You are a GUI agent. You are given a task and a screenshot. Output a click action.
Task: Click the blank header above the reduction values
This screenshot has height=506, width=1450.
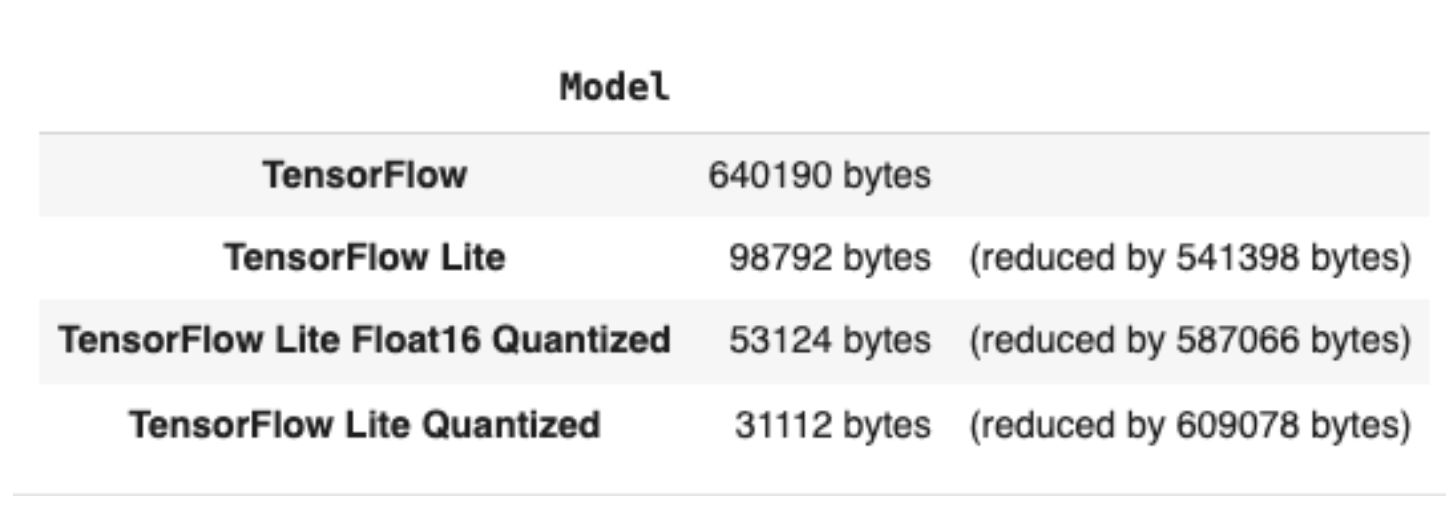point(1188,88)
